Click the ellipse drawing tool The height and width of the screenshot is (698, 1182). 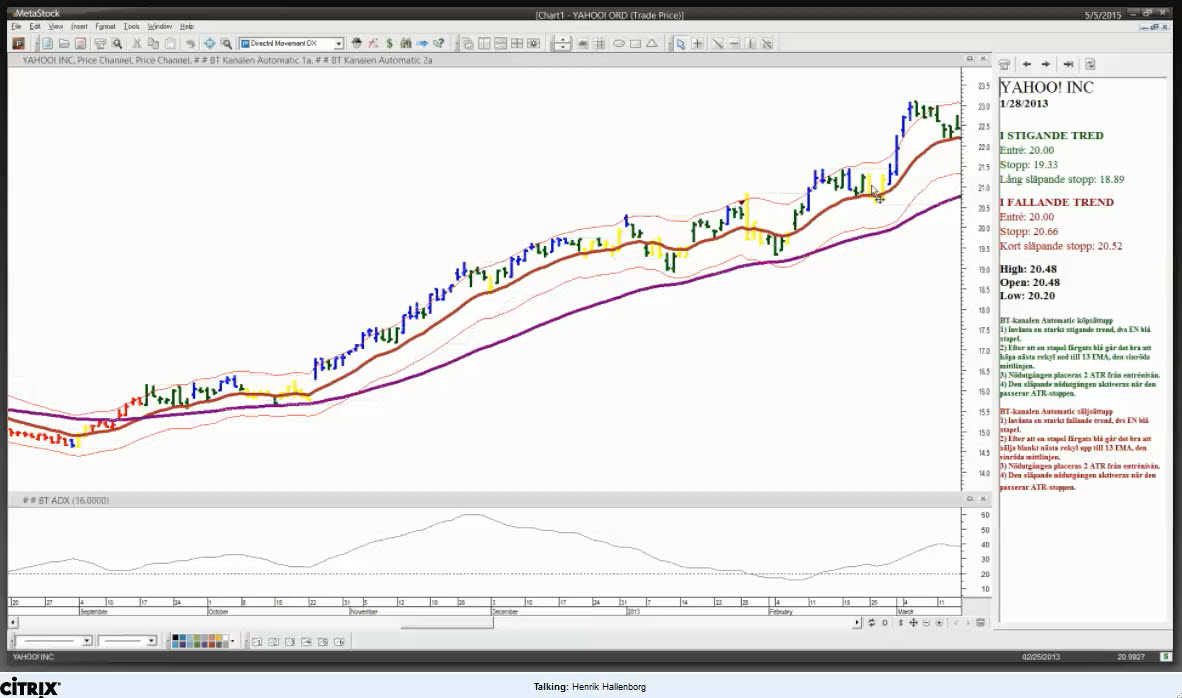click(619, 44)
